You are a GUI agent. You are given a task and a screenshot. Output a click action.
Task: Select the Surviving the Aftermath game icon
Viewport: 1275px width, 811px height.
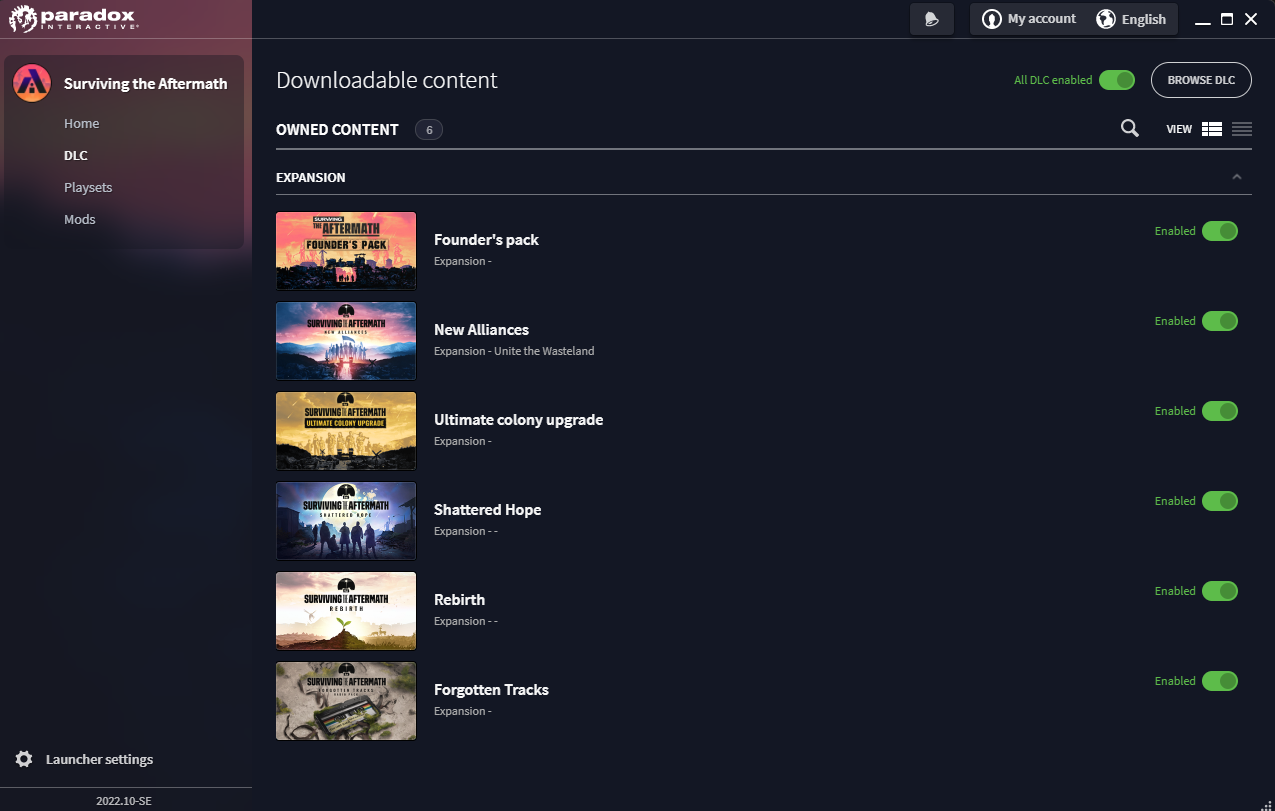point(31,83)
